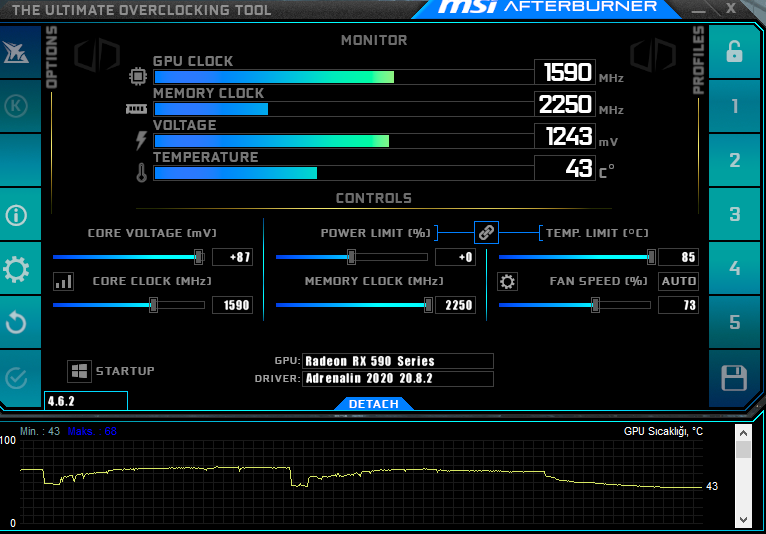Click the OPTIONS vertical label

click(51, 57)
